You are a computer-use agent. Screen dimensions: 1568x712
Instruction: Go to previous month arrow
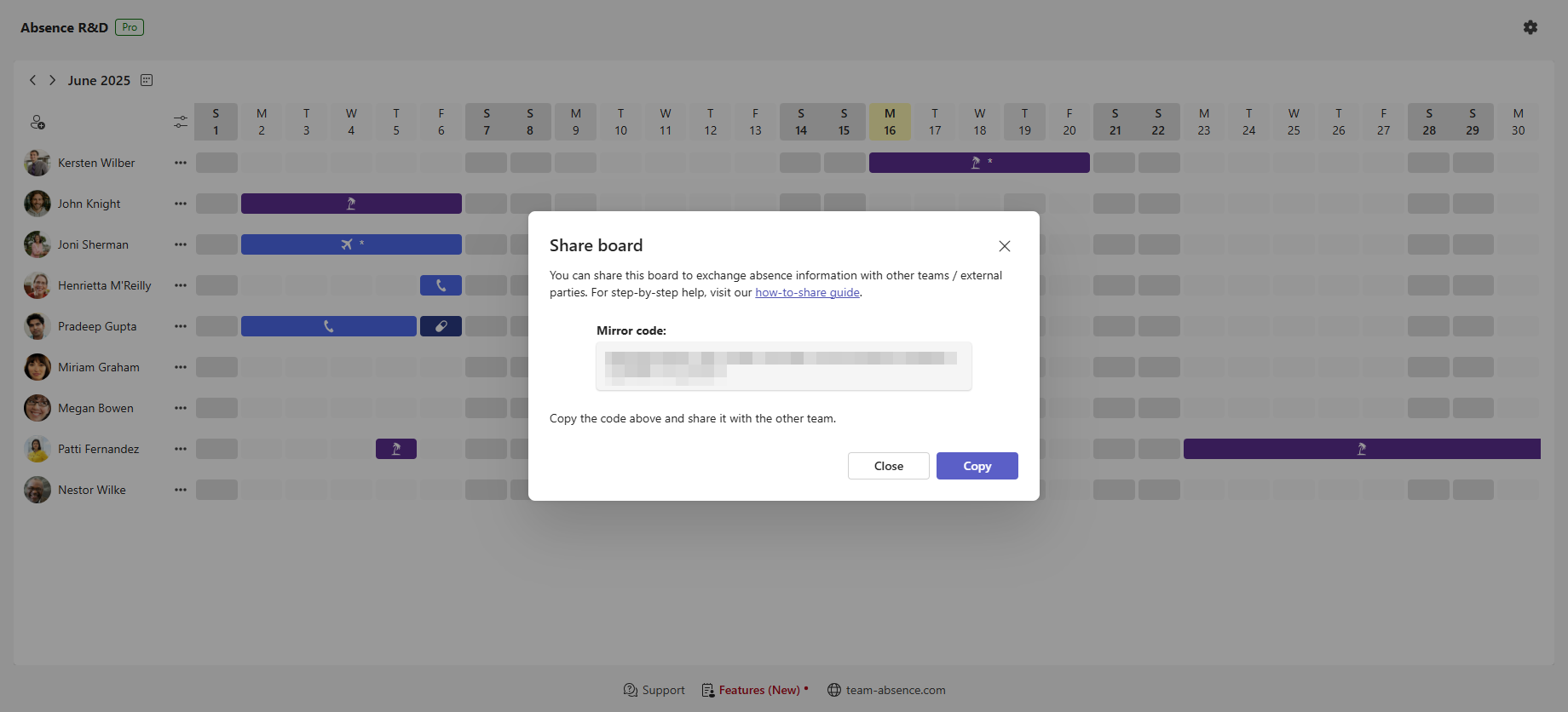(x=32, y=80)
